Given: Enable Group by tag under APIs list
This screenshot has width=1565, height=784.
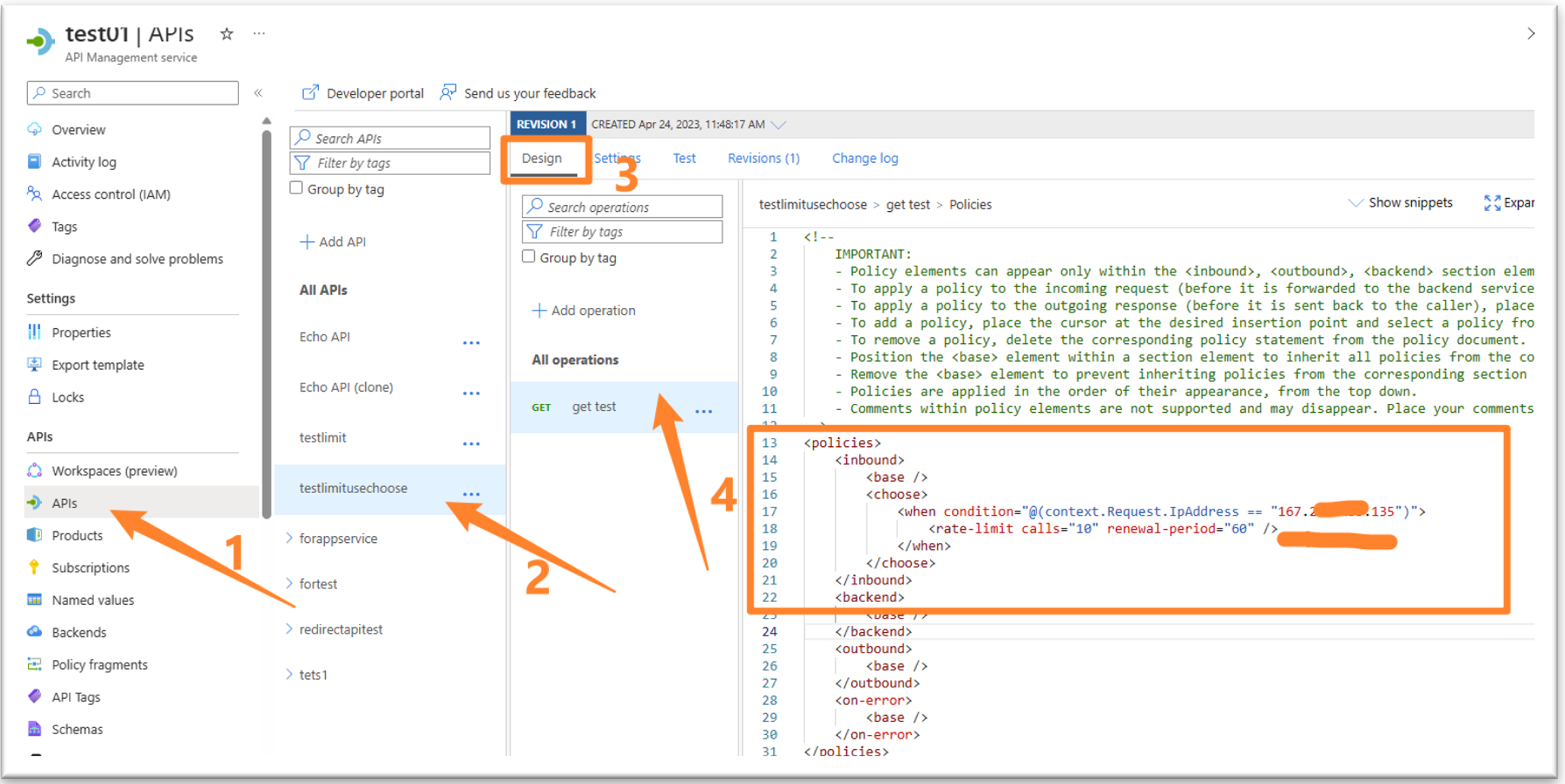Looking at the screenshot, I should coord(296,188).
